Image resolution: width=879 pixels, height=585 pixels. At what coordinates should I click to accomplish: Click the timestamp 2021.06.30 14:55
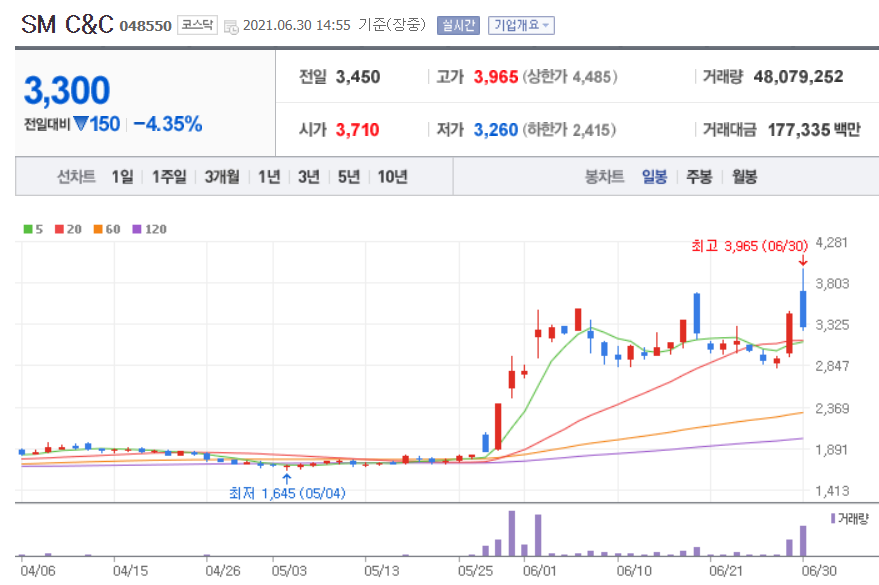pyautogui.click(x=297, y=25)
